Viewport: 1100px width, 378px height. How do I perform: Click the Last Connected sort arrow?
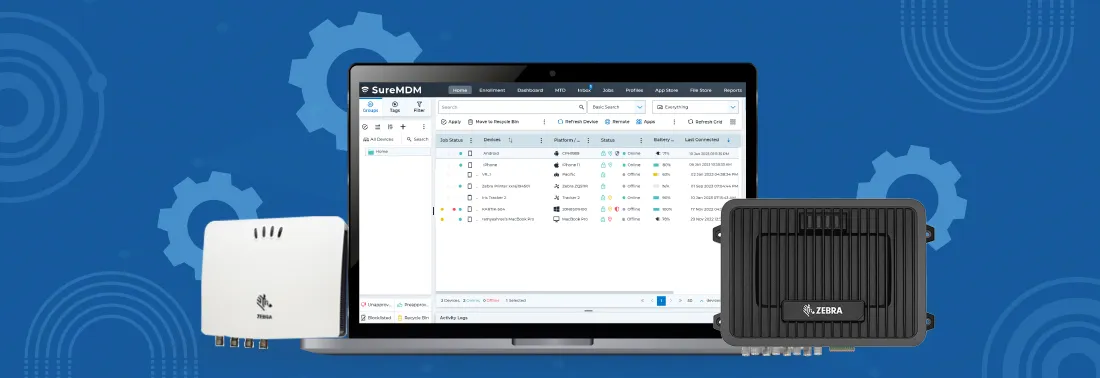click(728, 140)
